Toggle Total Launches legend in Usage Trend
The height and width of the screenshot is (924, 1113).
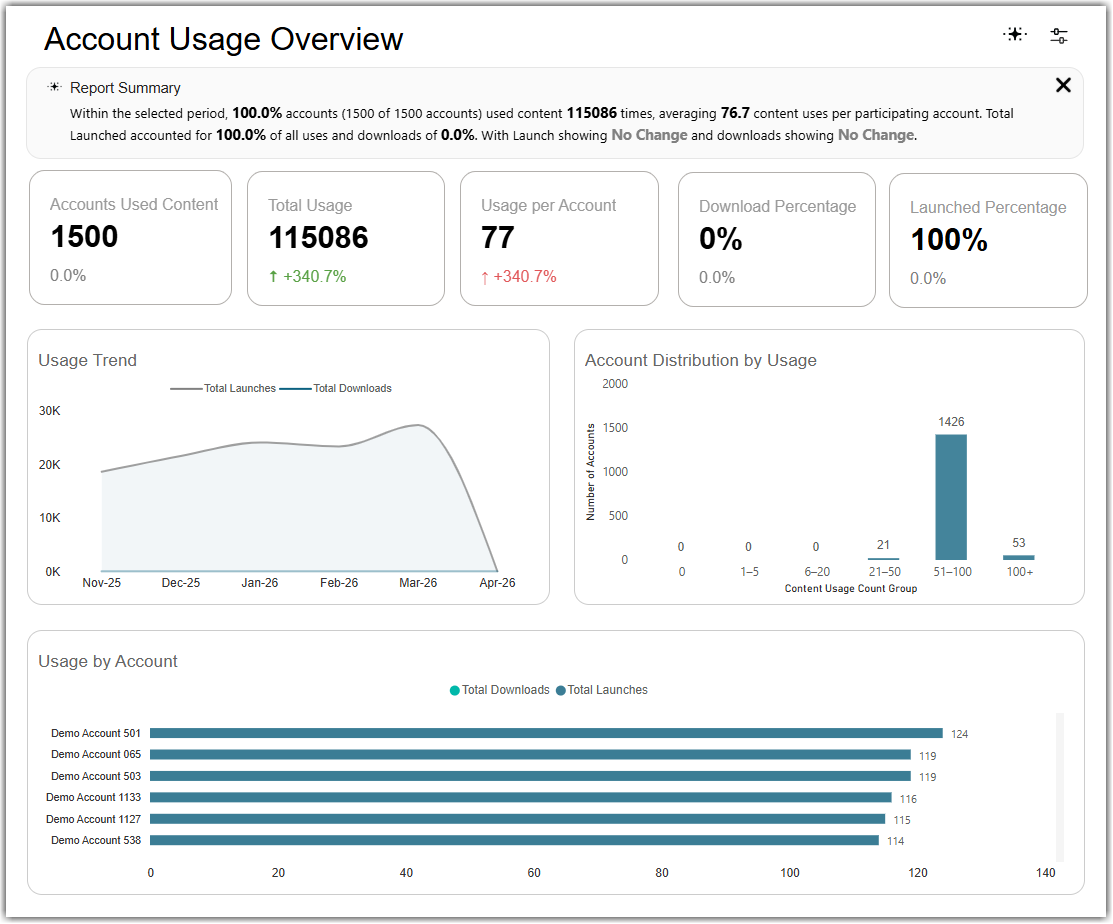[x=223, y=388]
